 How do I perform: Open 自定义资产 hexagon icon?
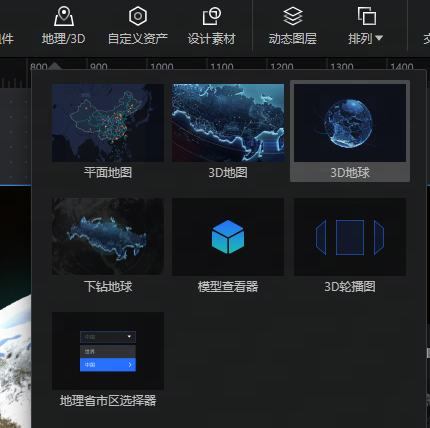click(138, 16)
